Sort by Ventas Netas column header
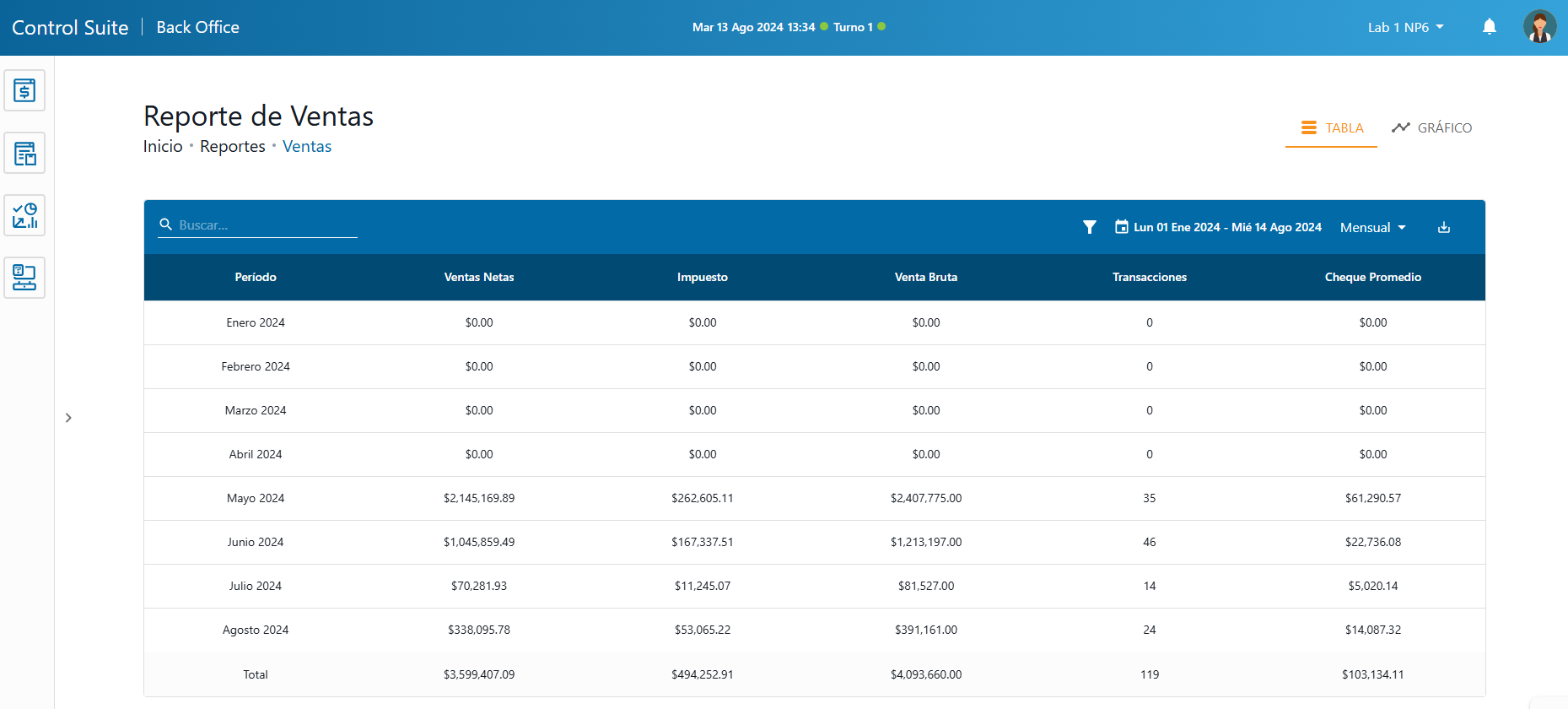Image resolution: width=1568 pixels, height=709 pixels. (x=478, y=277)
